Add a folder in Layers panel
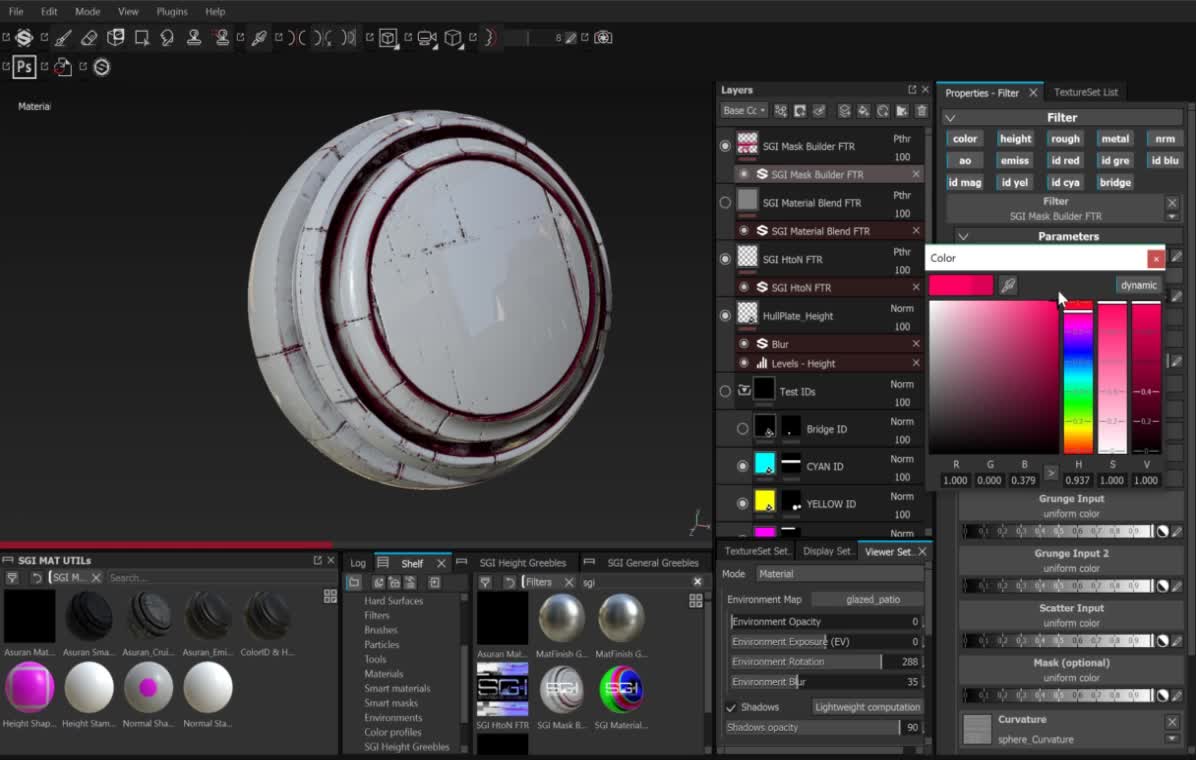The height and width of the screenshot is (760, 1196). tap(902, 111)
